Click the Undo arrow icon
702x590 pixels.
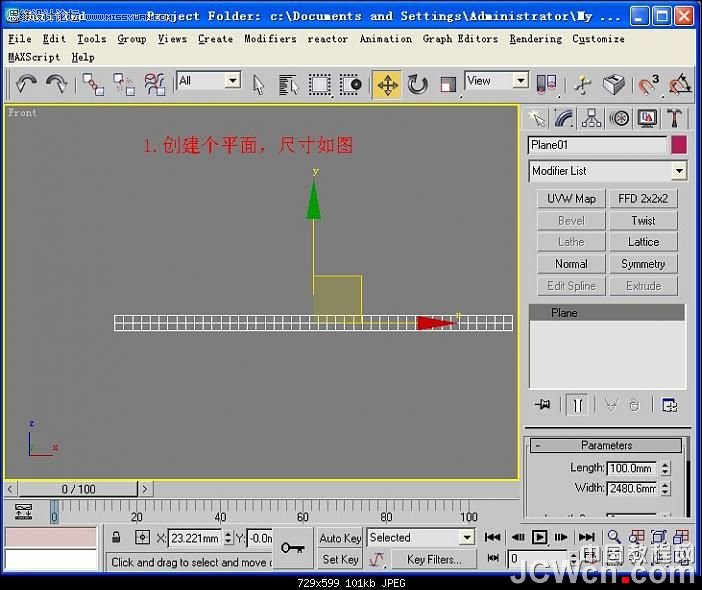[x=26, y=84]
